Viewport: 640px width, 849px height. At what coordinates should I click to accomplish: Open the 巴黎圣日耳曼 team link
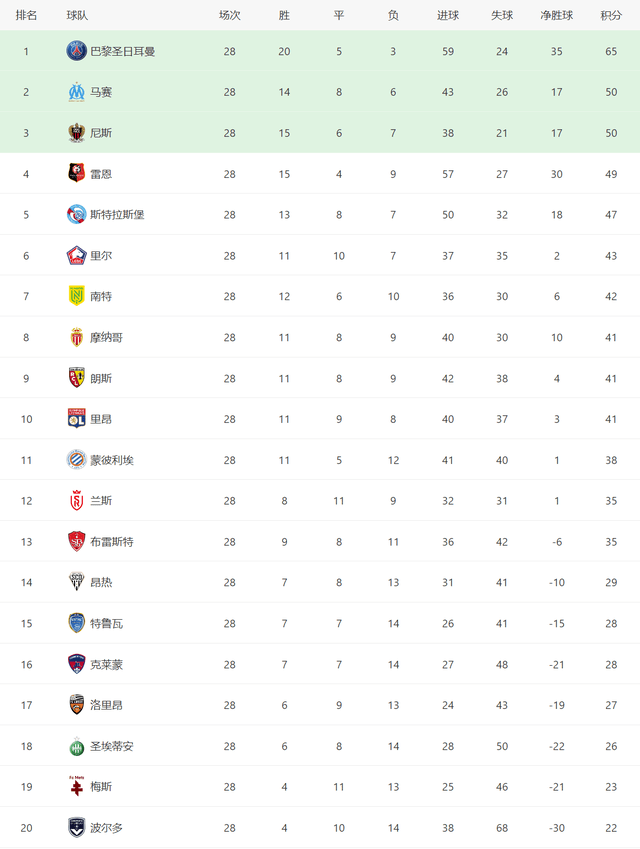coord(122,51)
